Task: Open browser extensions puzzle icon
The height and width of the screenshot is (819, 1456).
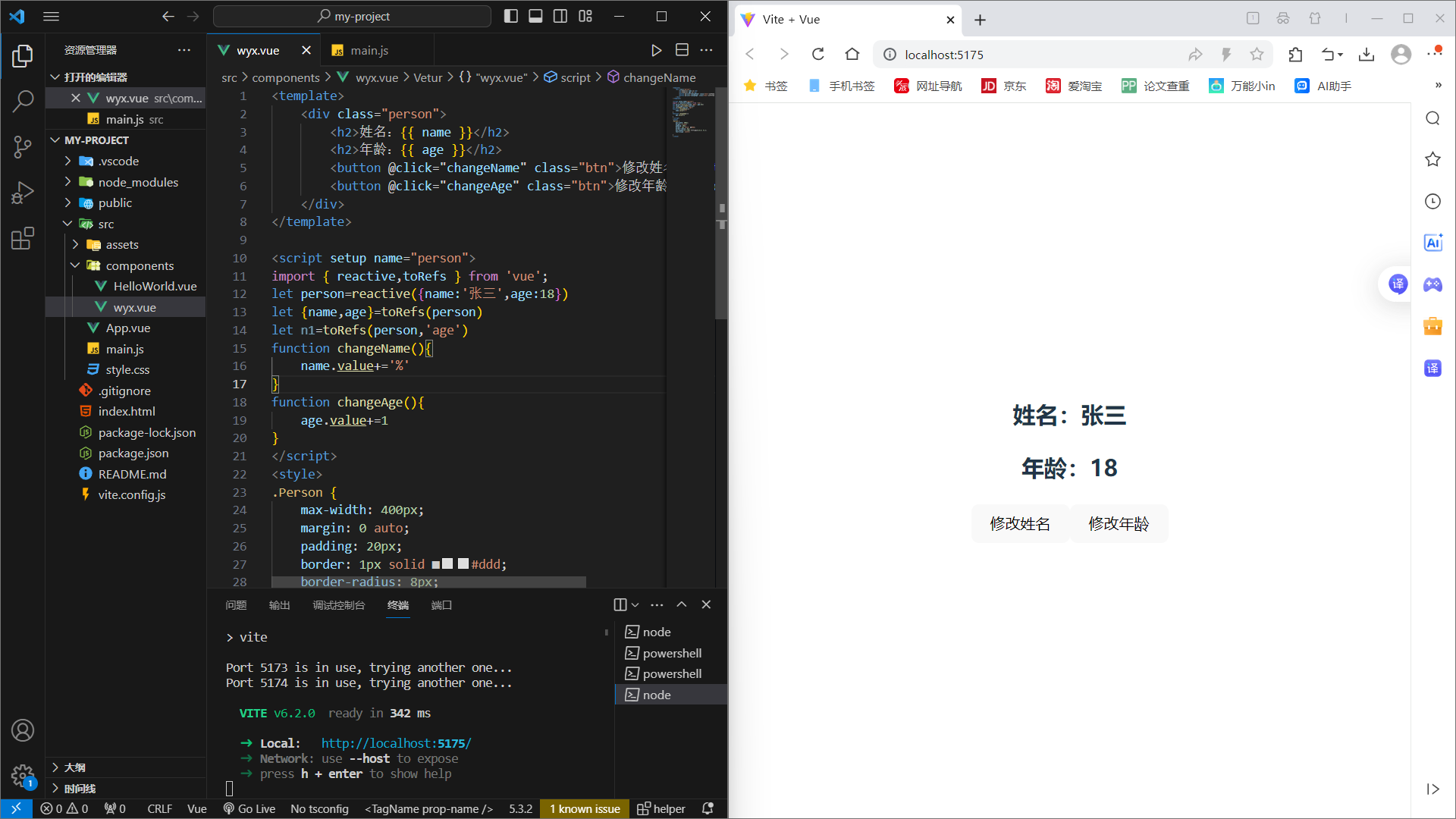Action: coord(1295,54)
